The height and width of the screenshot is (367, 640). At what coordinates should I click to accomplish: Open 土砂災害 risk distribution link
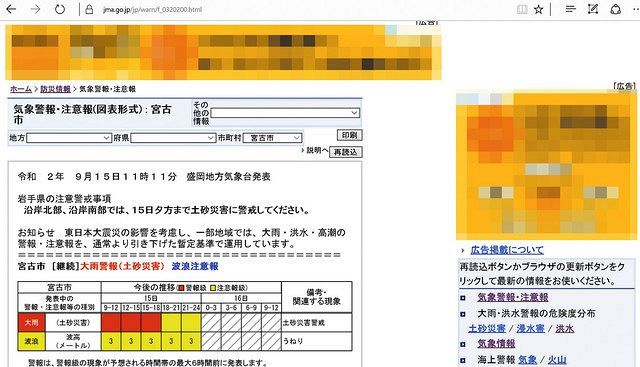[x=487, y=328]
